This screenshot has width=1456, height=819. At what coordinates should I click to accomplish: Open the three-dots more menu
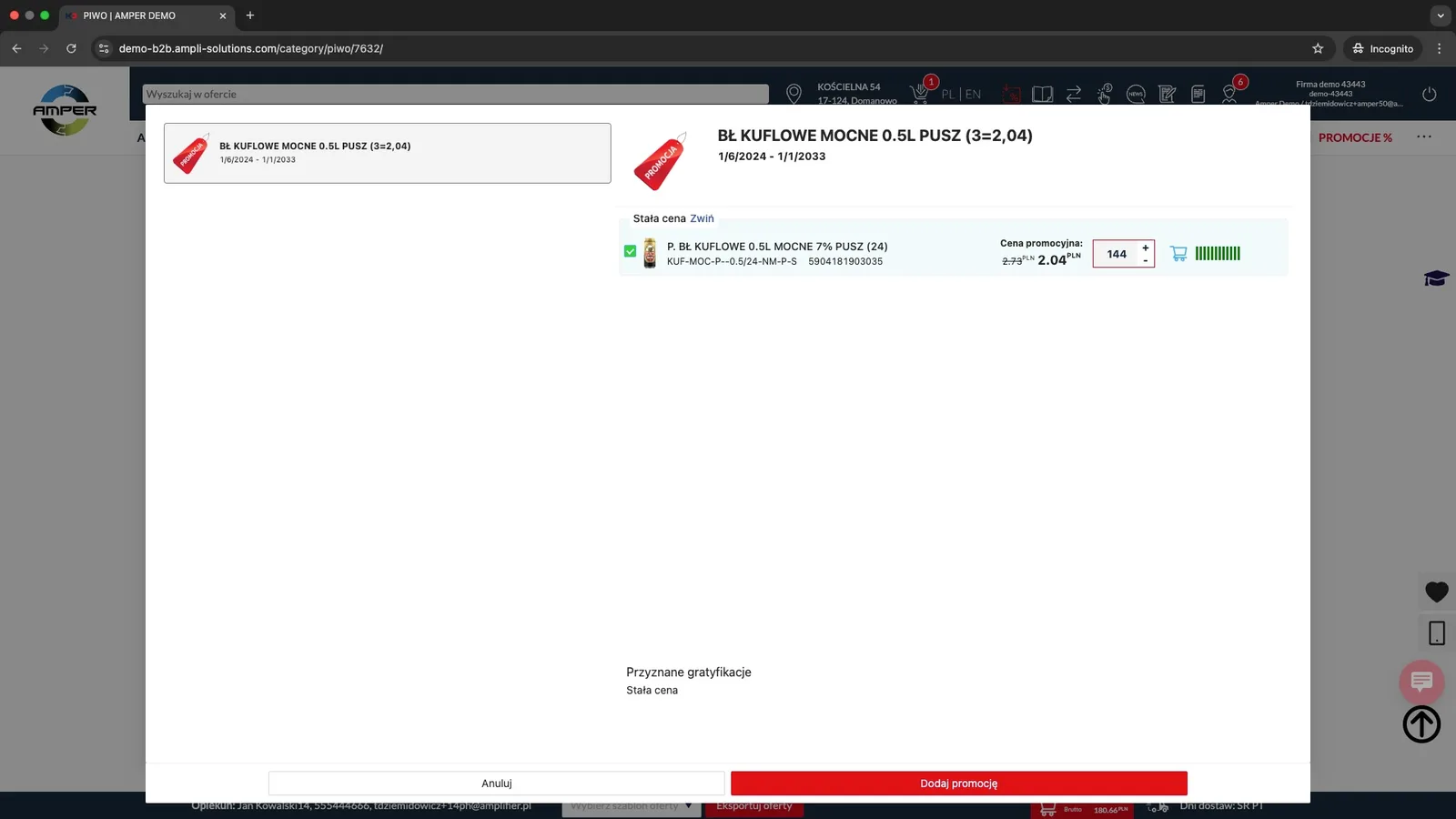pyautogui.click(x=1424, y=136)
